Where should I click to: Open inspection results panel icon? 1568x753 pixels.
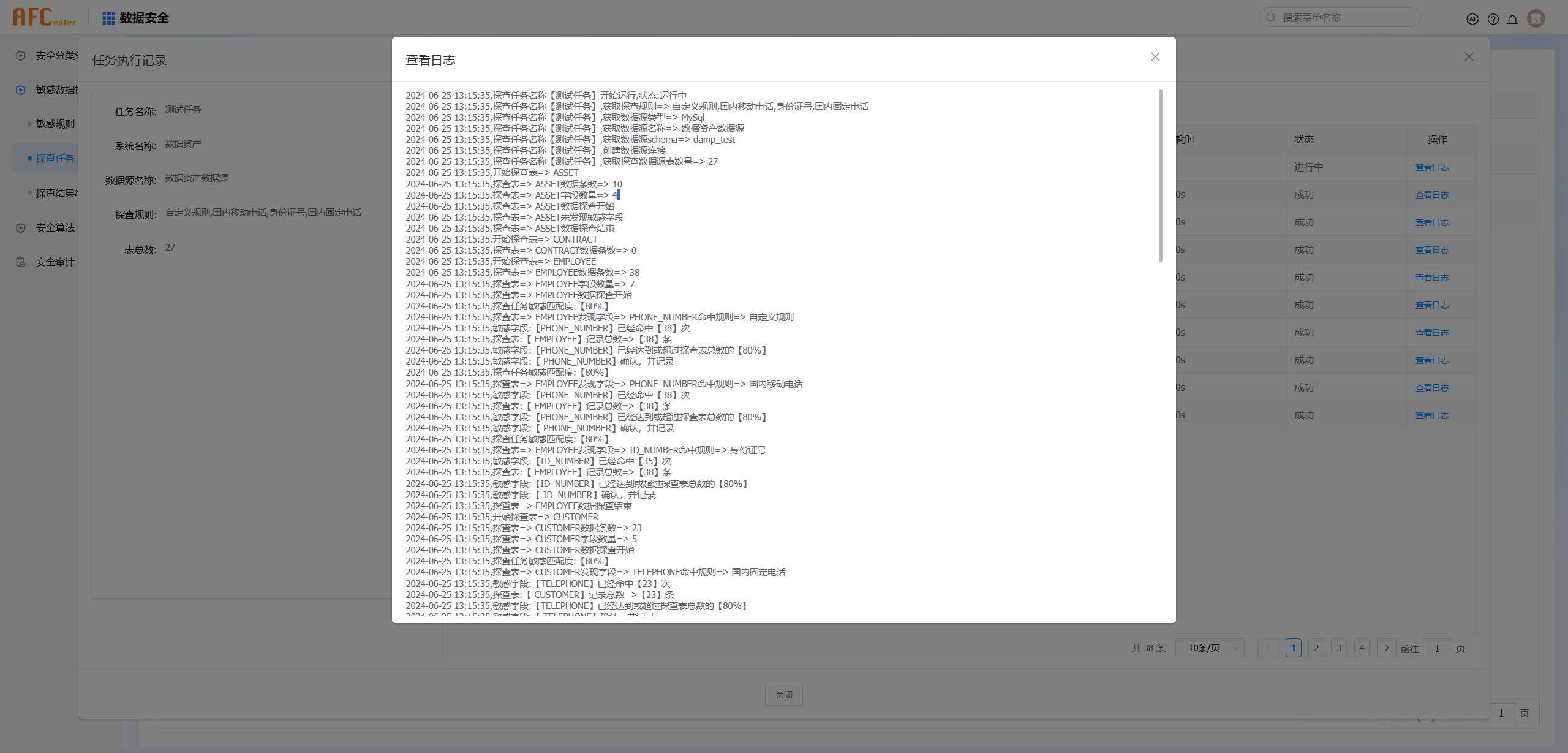55,192
